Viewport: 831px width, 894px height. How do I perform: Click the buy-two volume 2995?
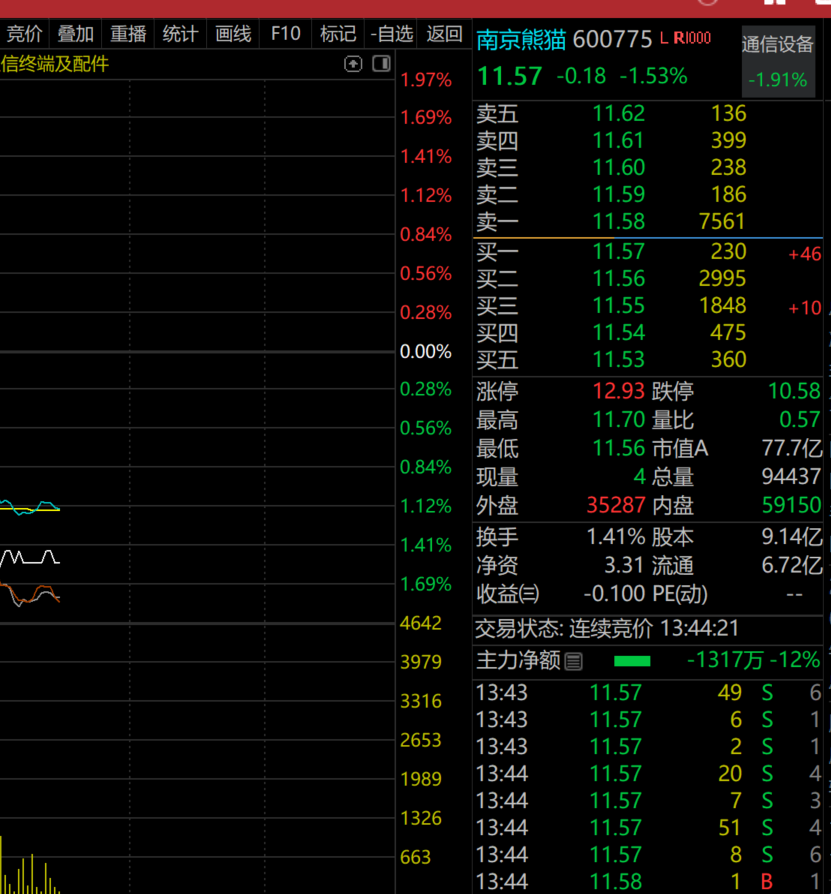click(x=722, y=279)
